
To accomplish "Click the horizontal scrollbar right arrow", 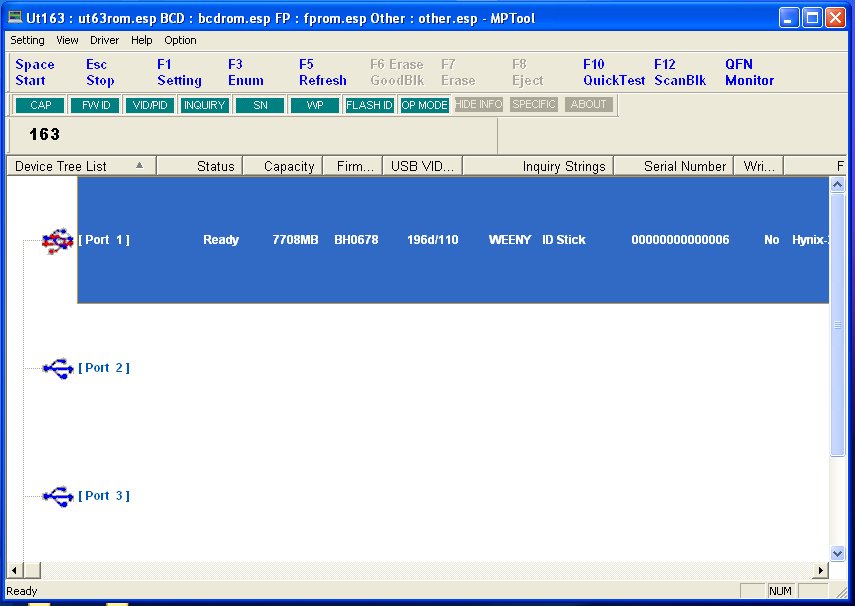I will [x=821, y=571].
